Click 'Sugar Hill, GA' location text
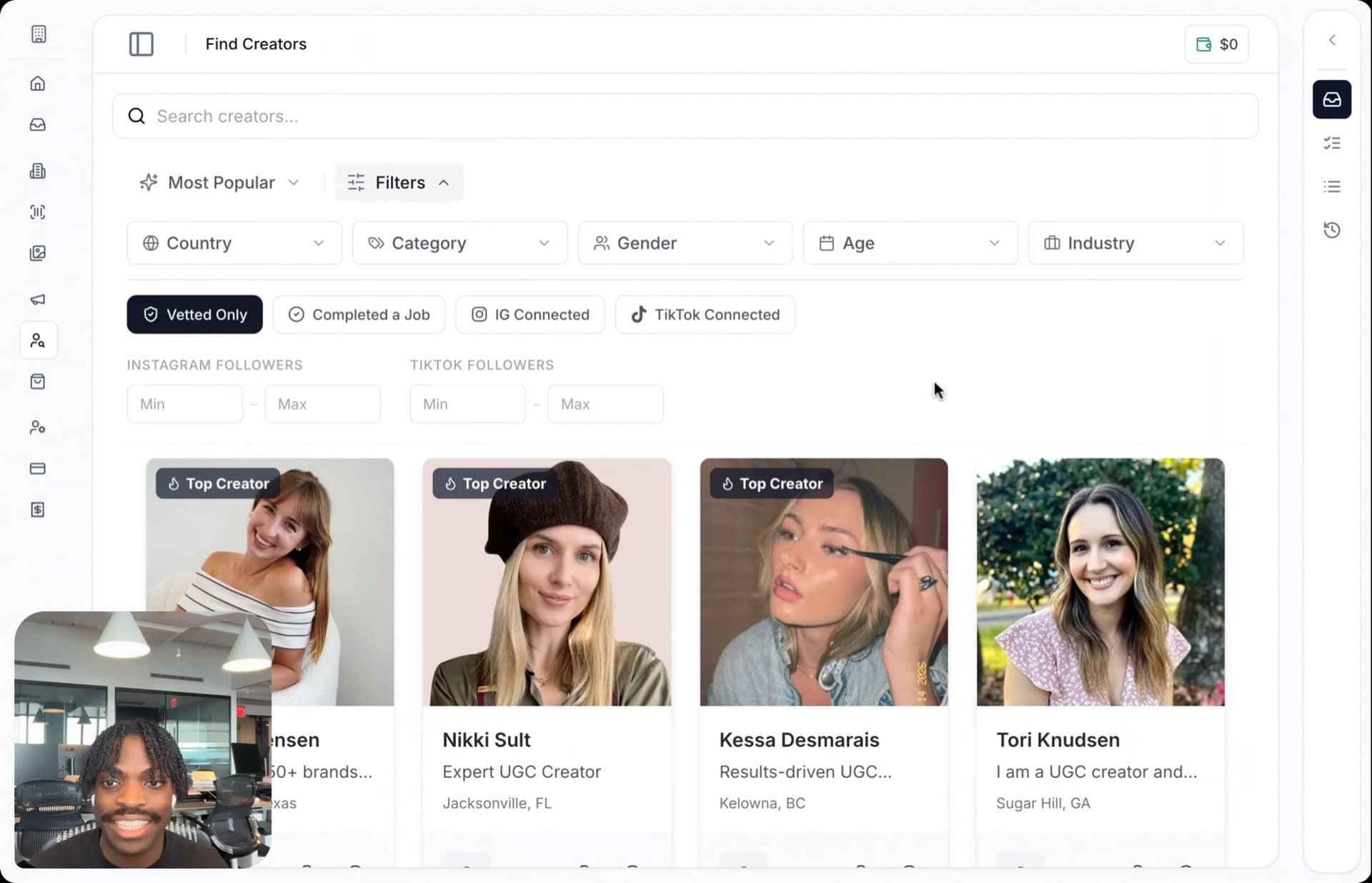Image resolution: width=1372 pixels, height=883 pixels. [x=1043, y=803]
